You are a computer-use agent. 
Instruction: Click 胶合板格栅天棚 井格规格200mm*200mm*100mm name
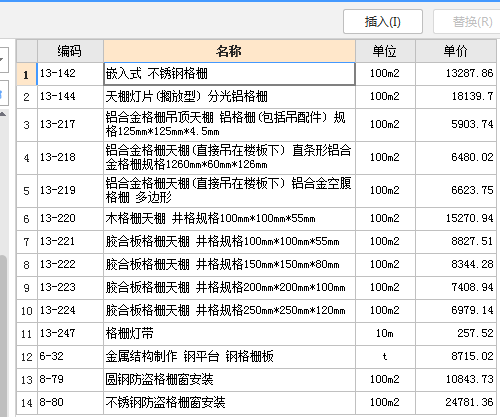tap(229, 288)
